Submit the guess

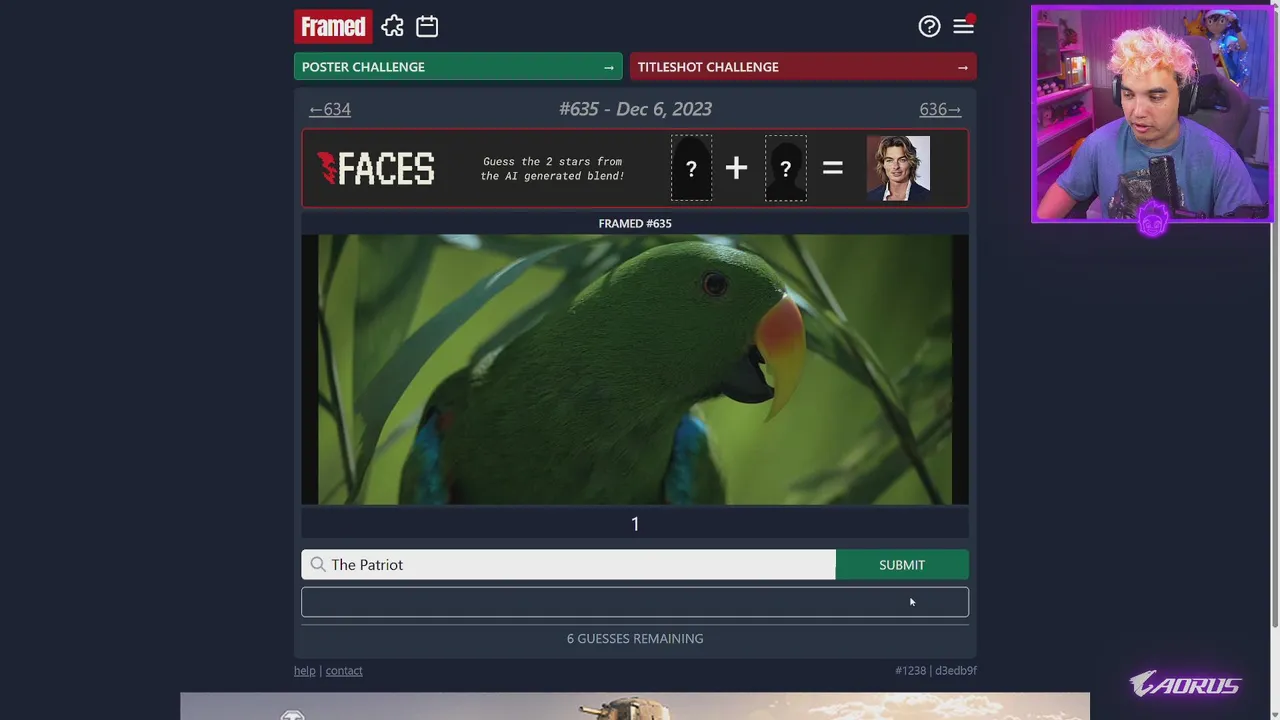tap(902, 565)
